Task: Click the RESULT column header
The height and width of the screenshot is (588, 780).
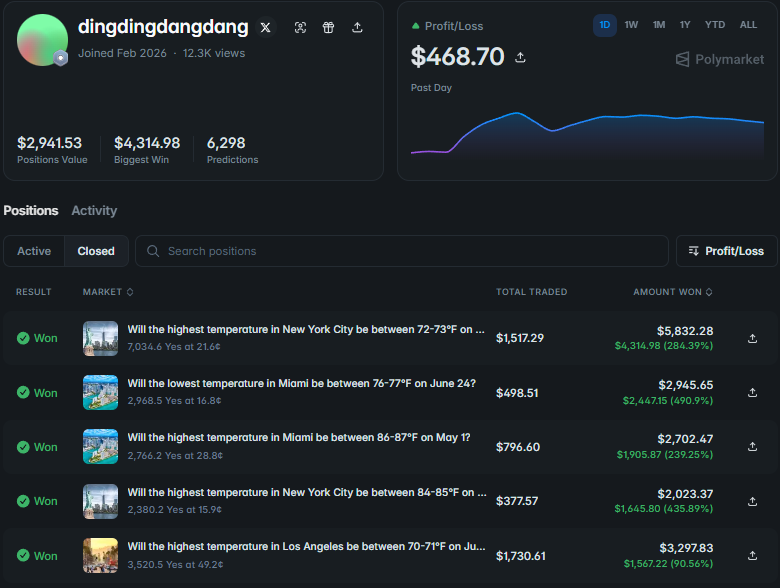Action: point(33,292)
